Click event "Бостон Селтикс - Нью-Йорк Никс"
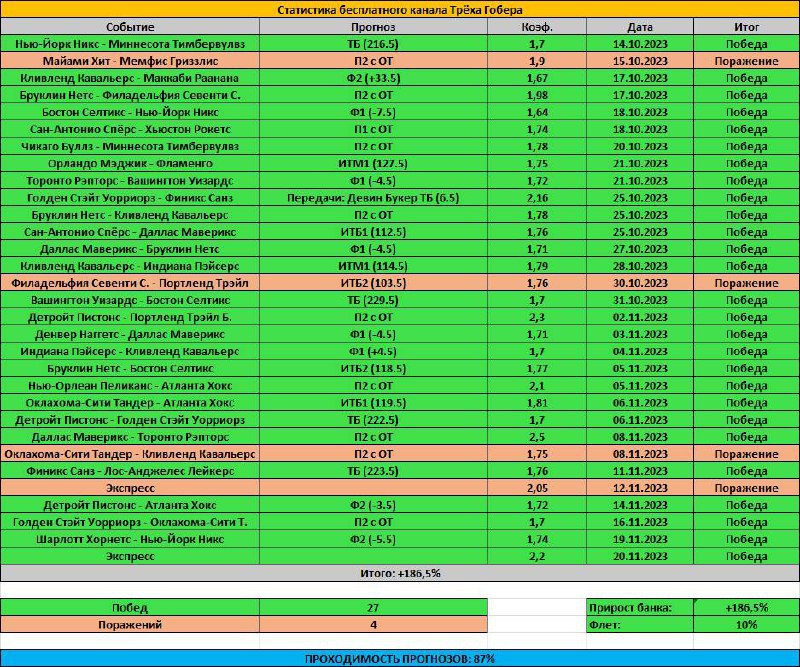 click(x=130, y=112)
